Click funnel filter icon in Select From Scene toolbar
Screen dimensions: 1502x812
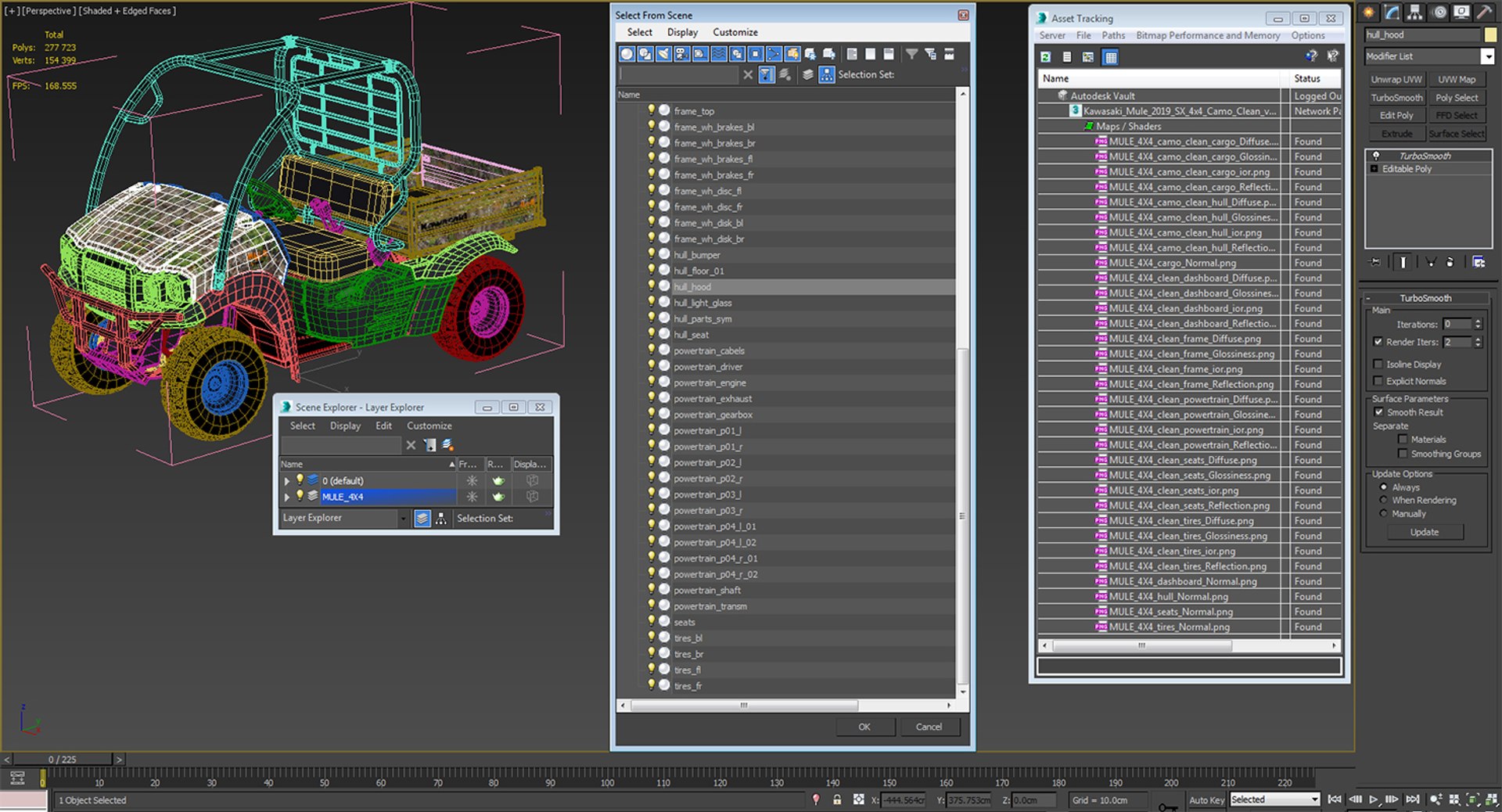[x=911, y=54]
